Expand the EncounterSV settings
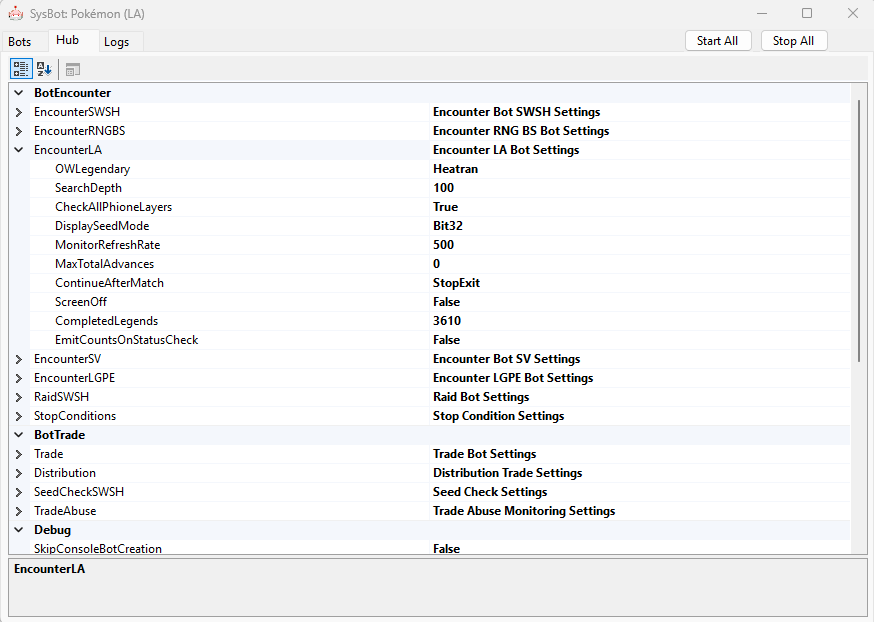Viewport: 874px width, 622px height. click(x=19, y=359)
